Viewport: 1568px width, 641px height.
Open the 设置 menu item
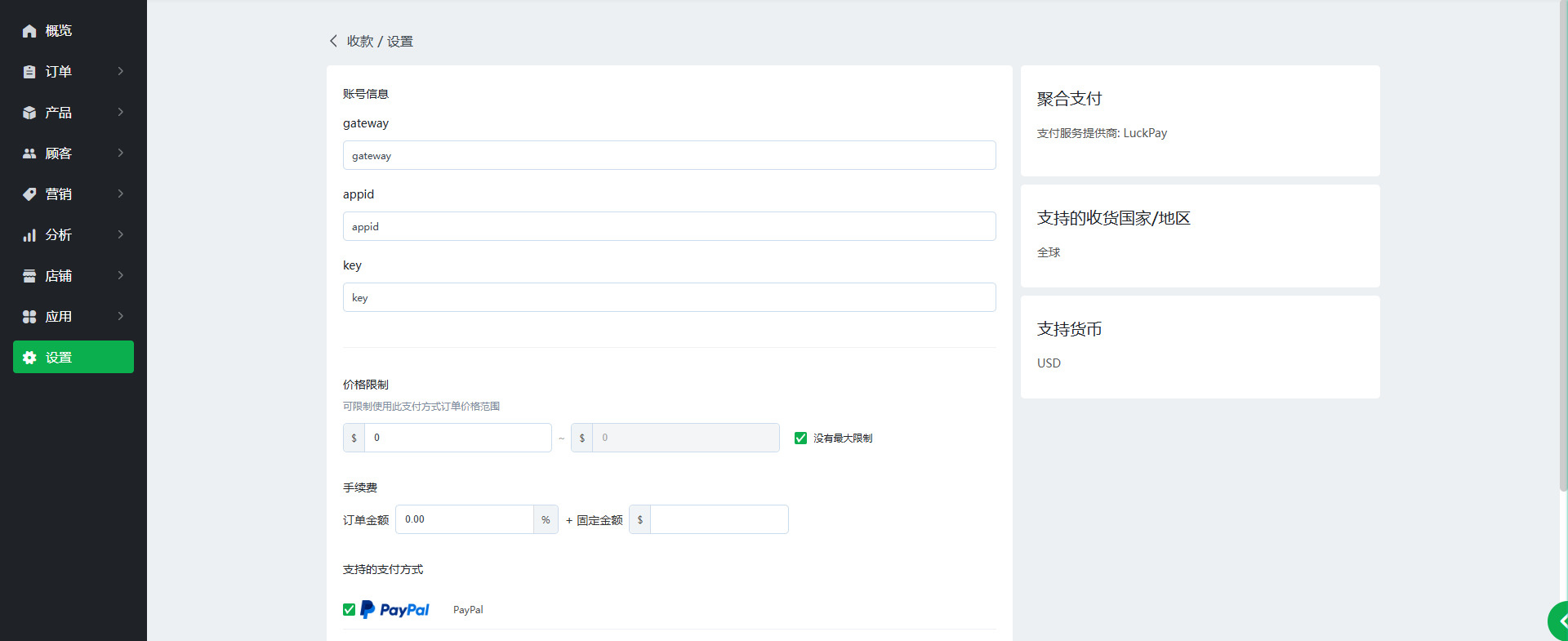[x=73, y=357]
